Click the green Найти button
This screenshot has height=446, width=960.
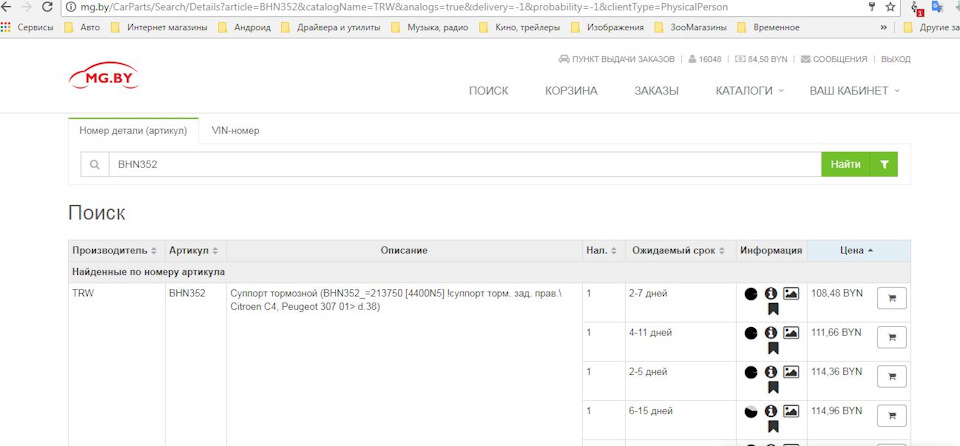(x=846, y=164)
